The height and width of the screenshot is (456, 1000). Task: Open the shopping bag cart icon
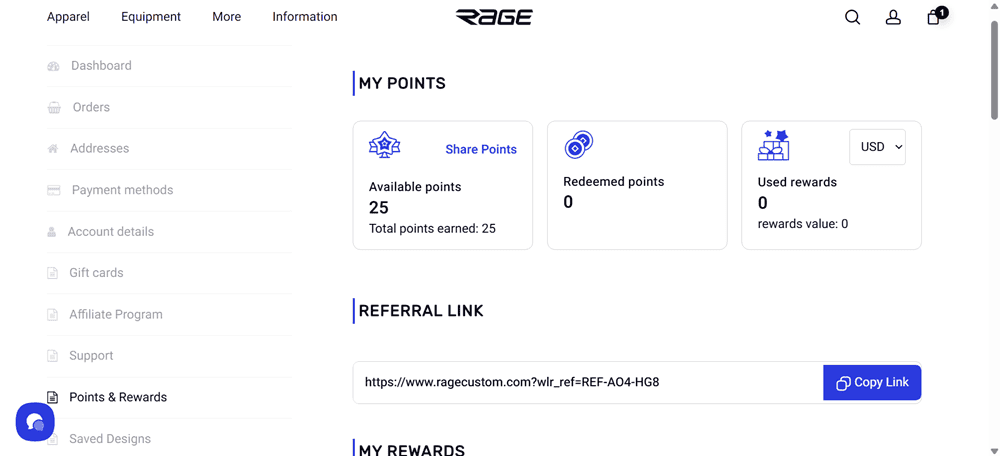(x=934, y=17)
